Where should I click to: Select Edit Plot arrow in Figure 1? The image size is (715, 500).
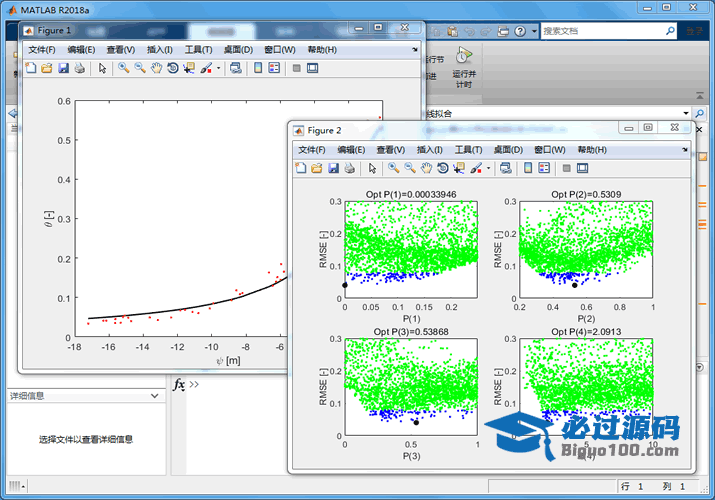(102, 68)
